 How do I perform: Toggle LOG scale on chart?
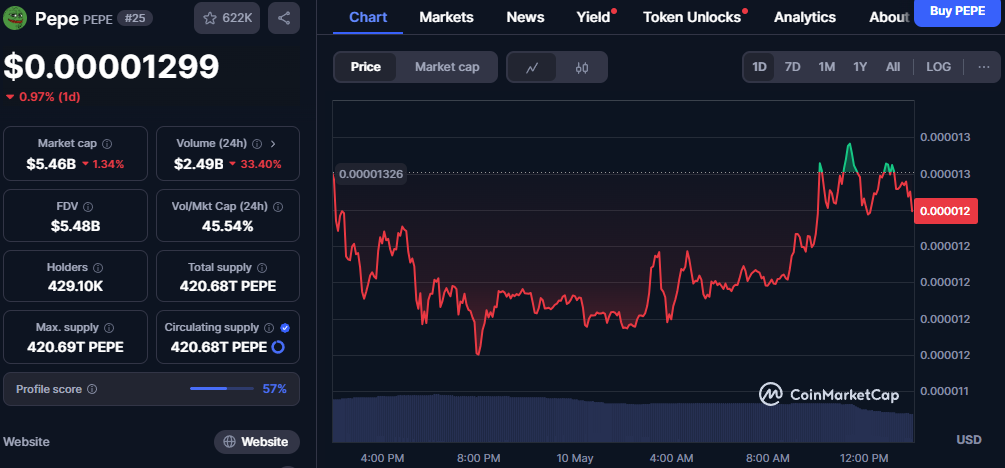tap(938, 67)
